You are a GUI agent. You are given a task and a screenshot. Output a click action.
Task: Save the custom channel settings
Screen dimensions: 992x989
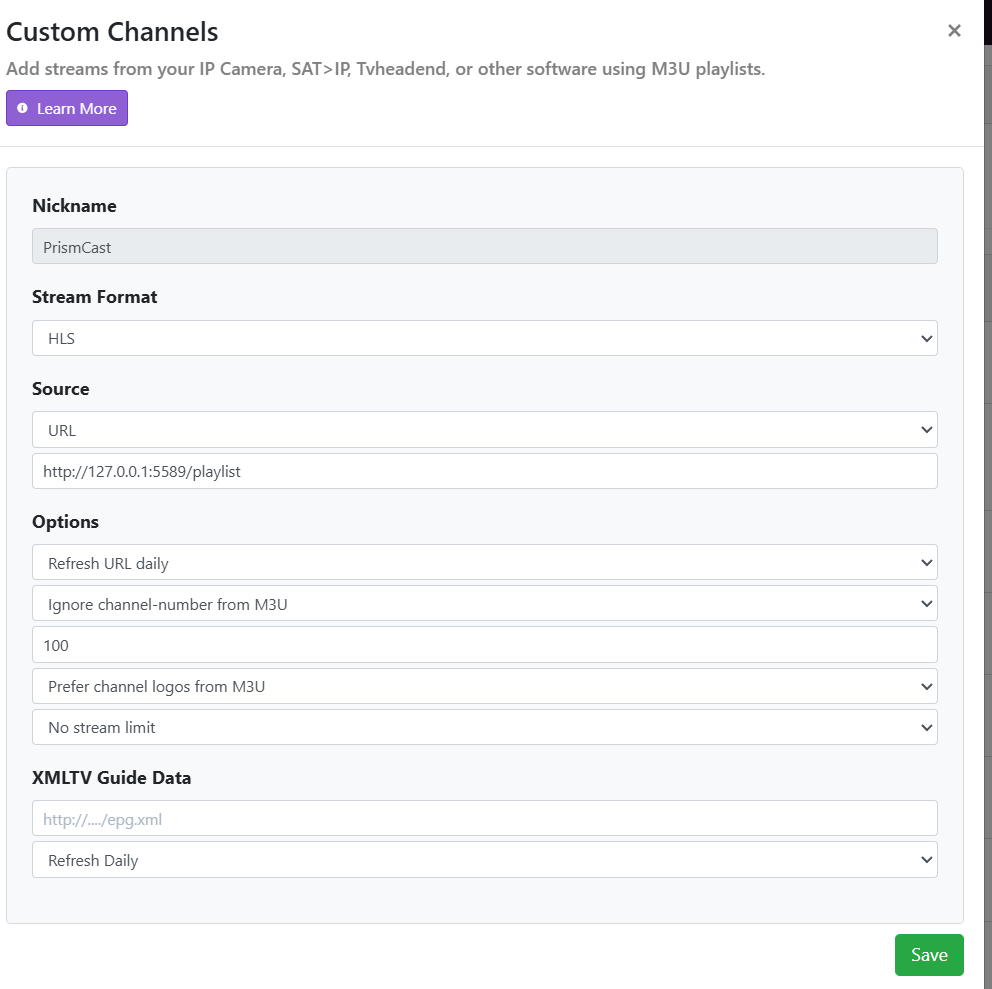928,955
